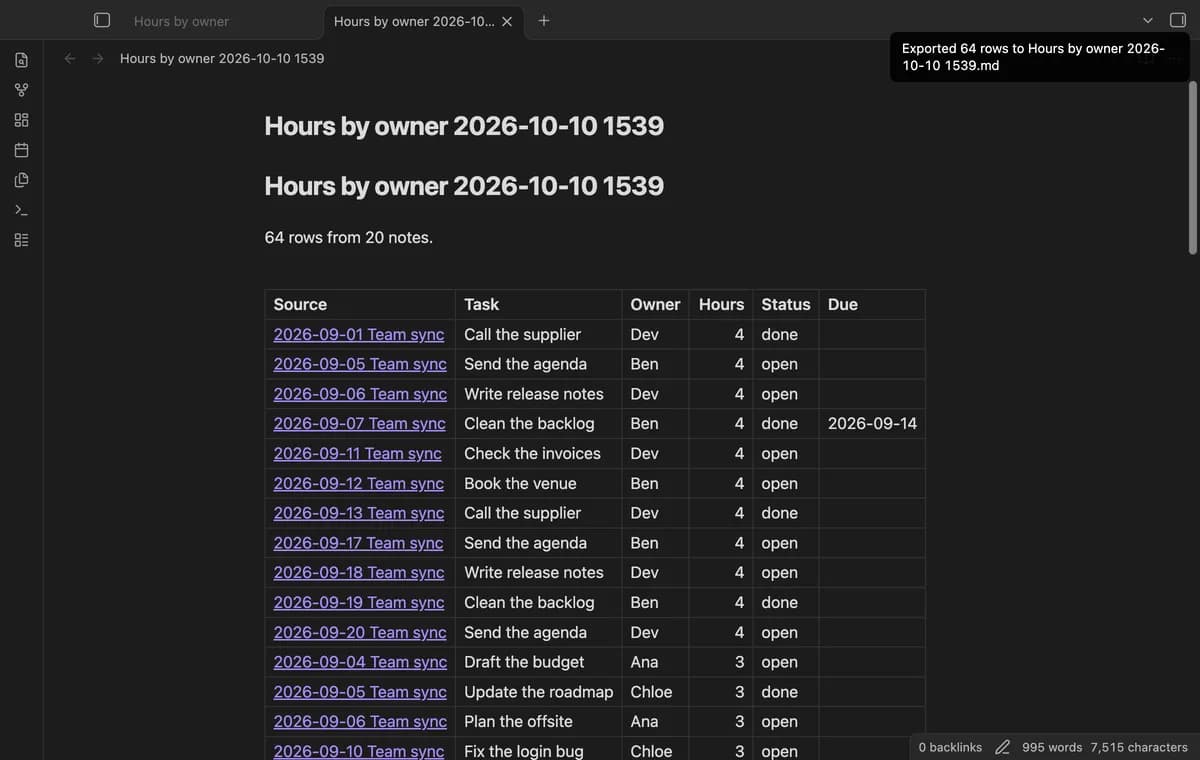Viewport: 1200px width, 760px height.
Task: Open the 2026-09-12 Team sync link
Action: tap(359, 483)
